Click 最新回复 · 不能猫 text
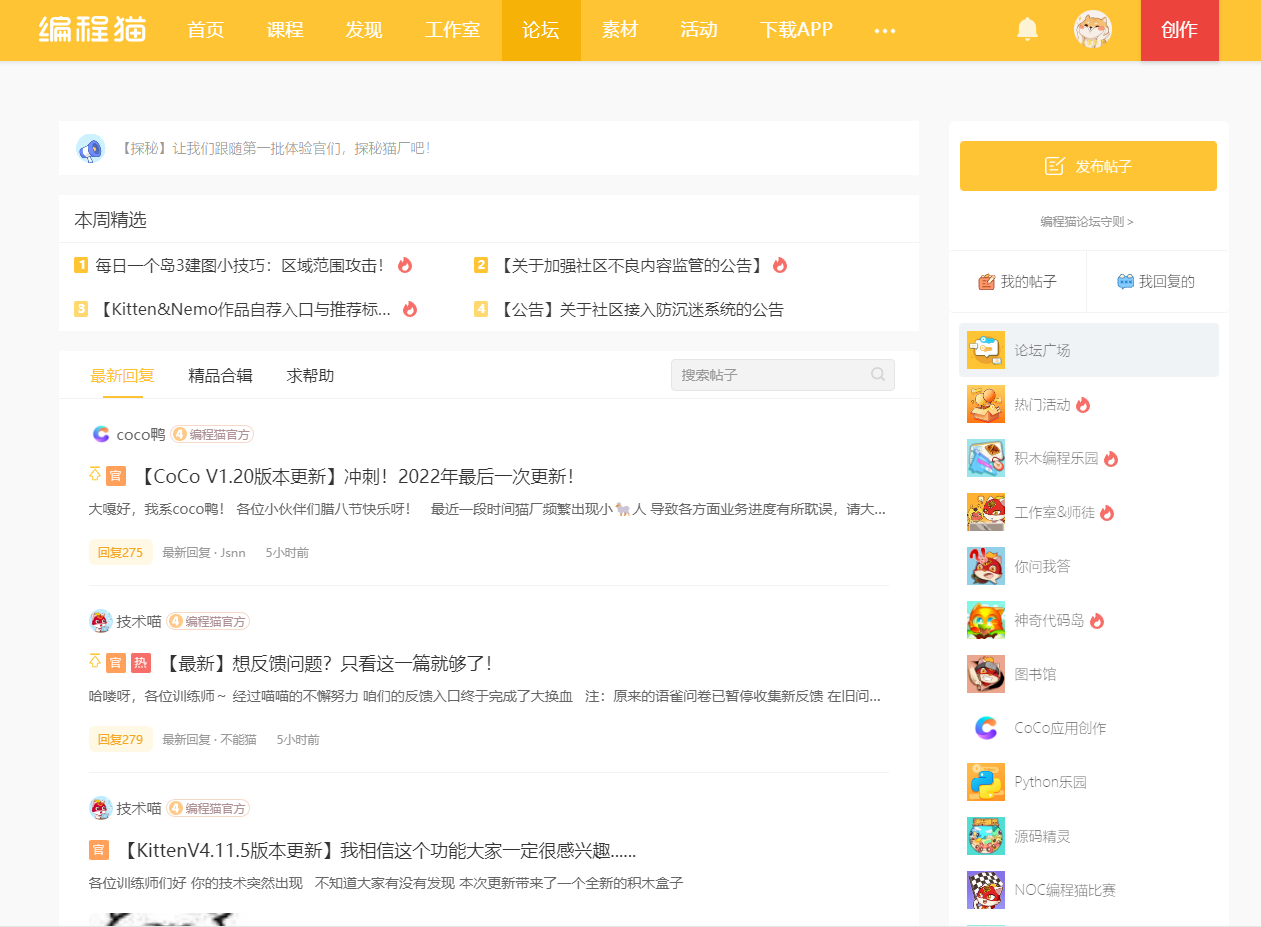The width and height of the screenshot is (1261, 927). point(210,739)
